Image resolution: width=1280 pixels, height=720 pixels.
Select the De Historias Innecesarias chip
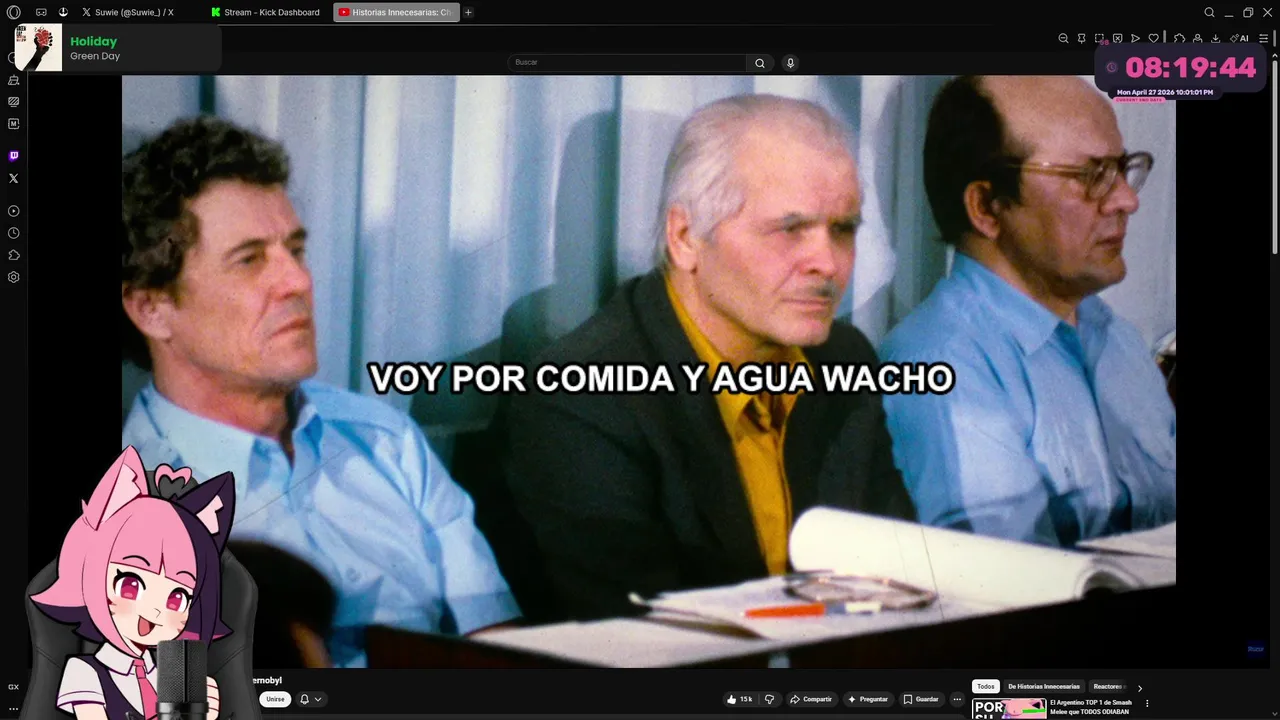[x=1044, y=687]
